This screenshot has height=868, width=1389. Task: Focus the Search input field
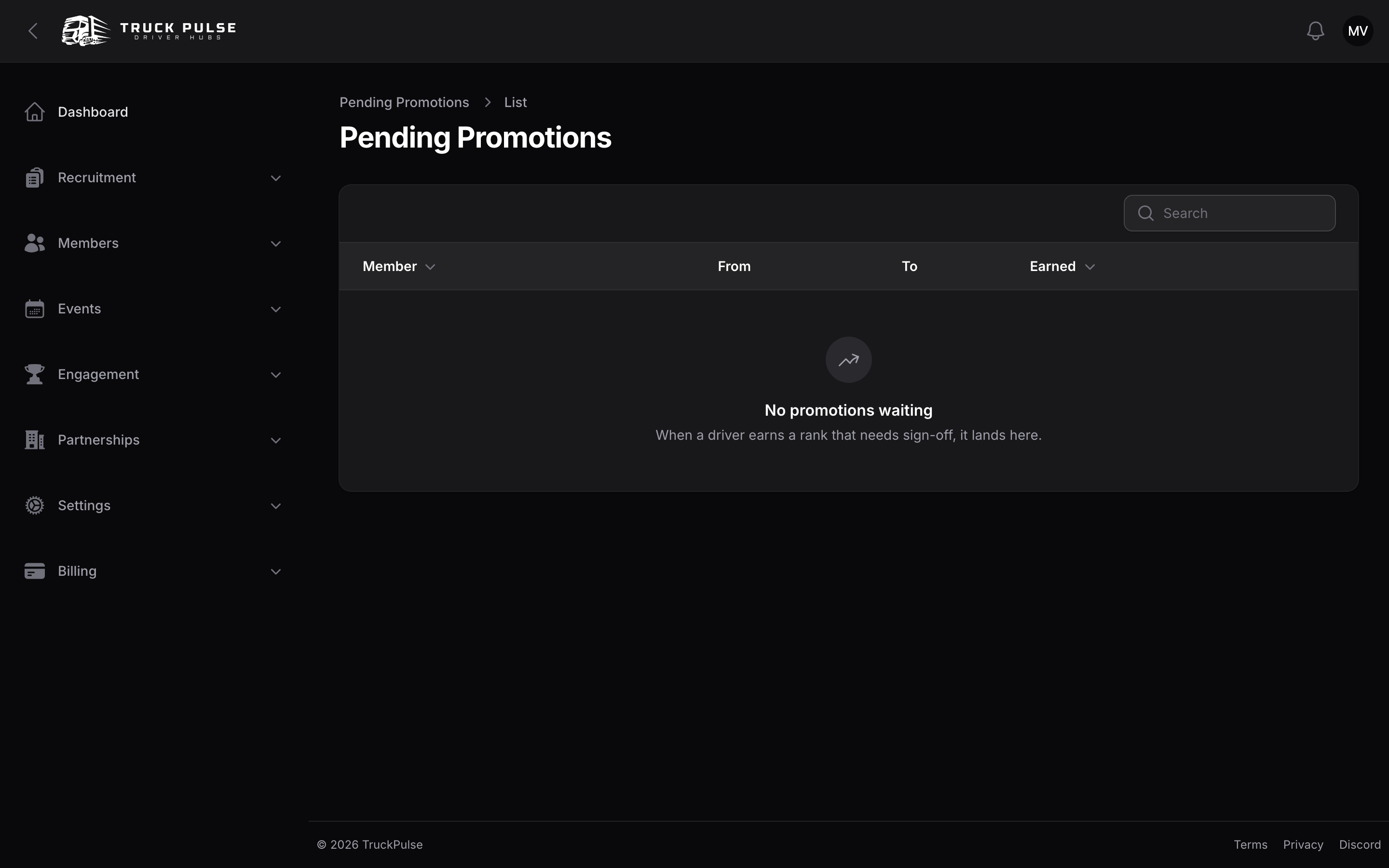click(x=1229, y=213)
